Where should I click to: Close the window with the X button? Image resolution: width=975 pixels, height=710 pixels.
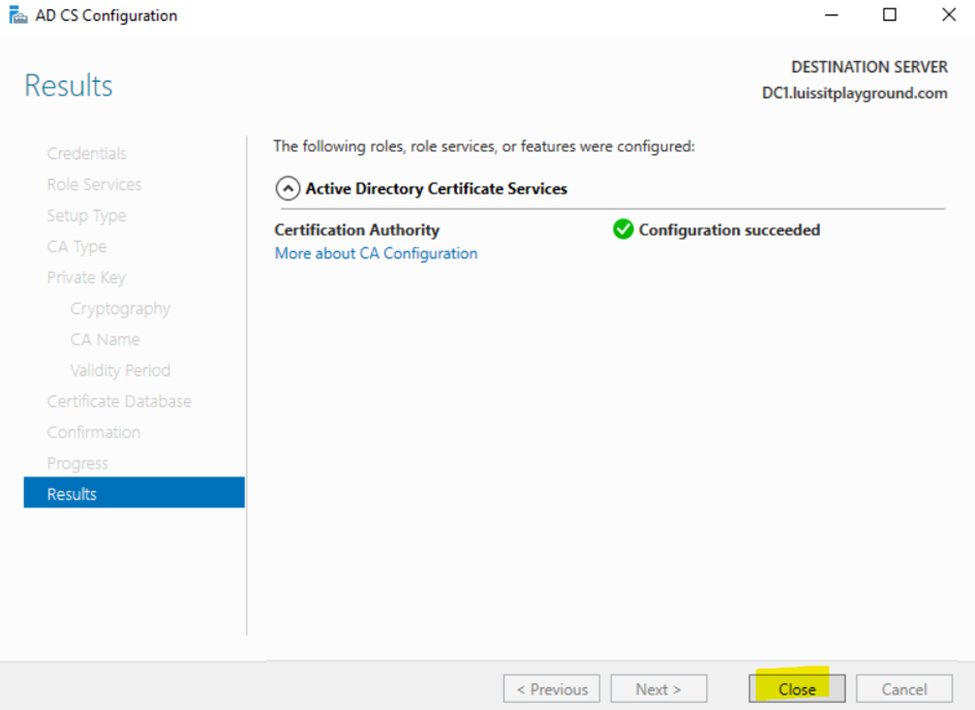948,15
